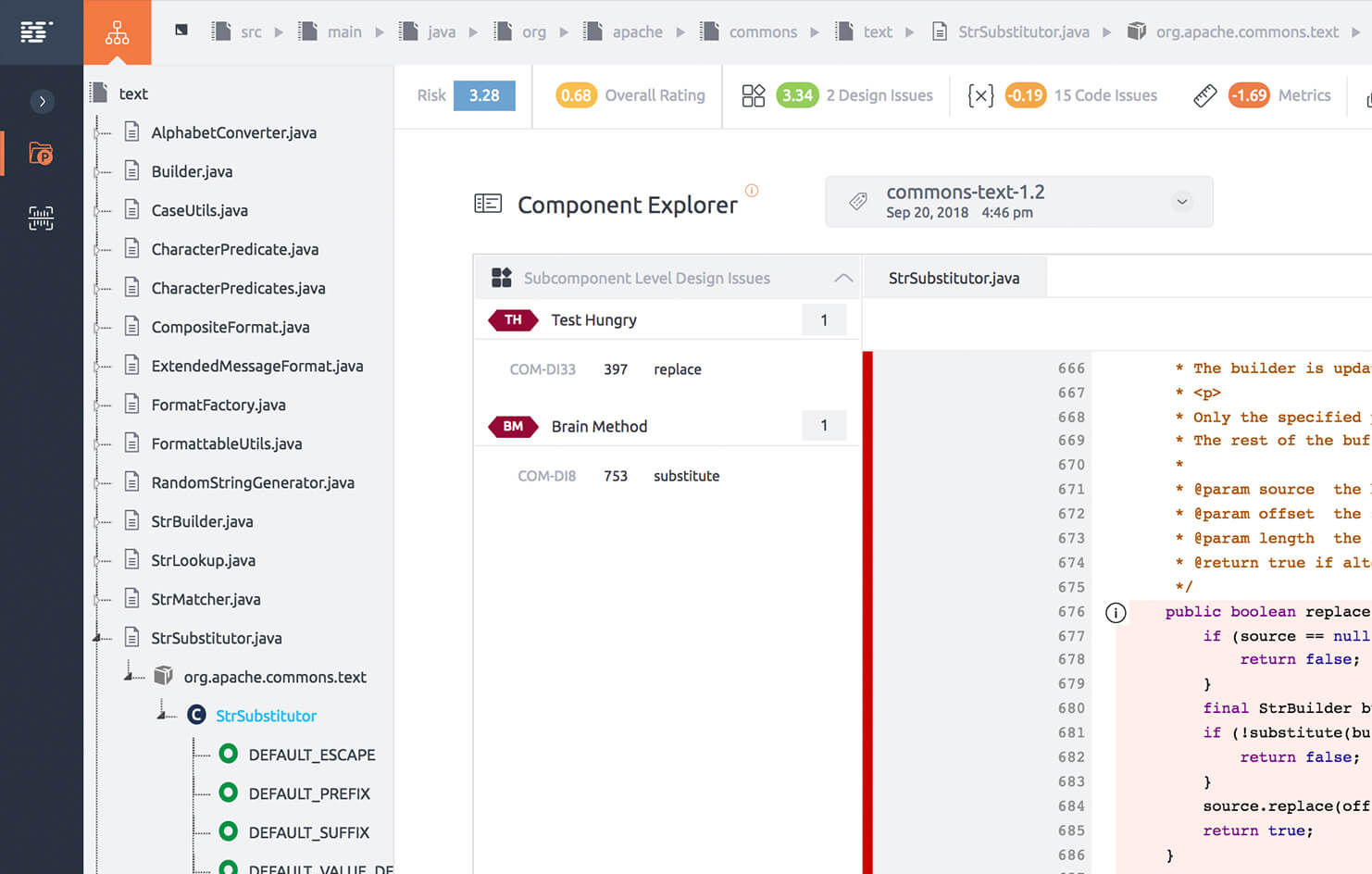Select the StrSubstitutor.java code tab

[954, 278]
